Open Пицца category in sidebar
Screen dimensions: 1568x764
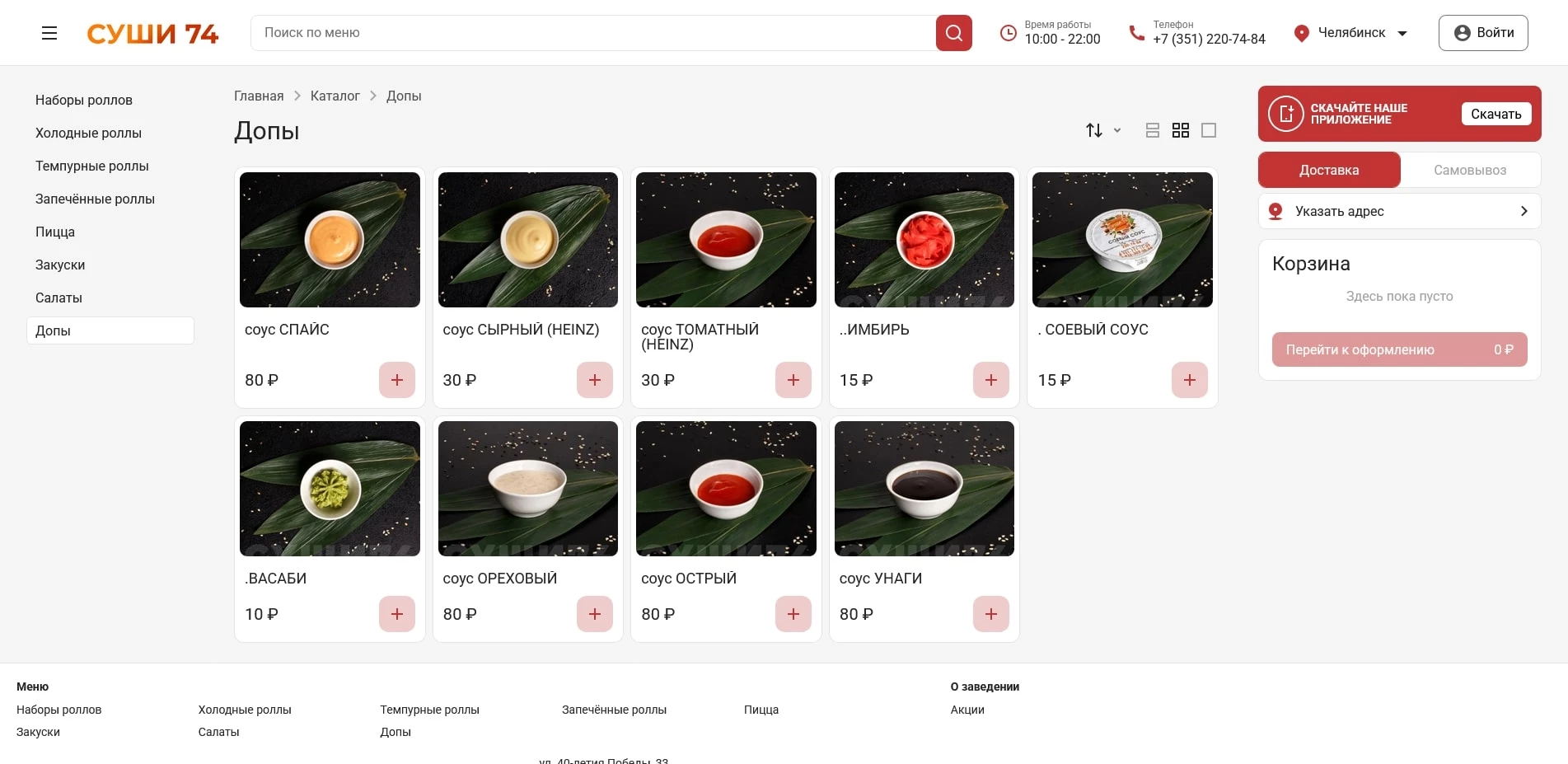pyautogui.click(x=55, y=232)
